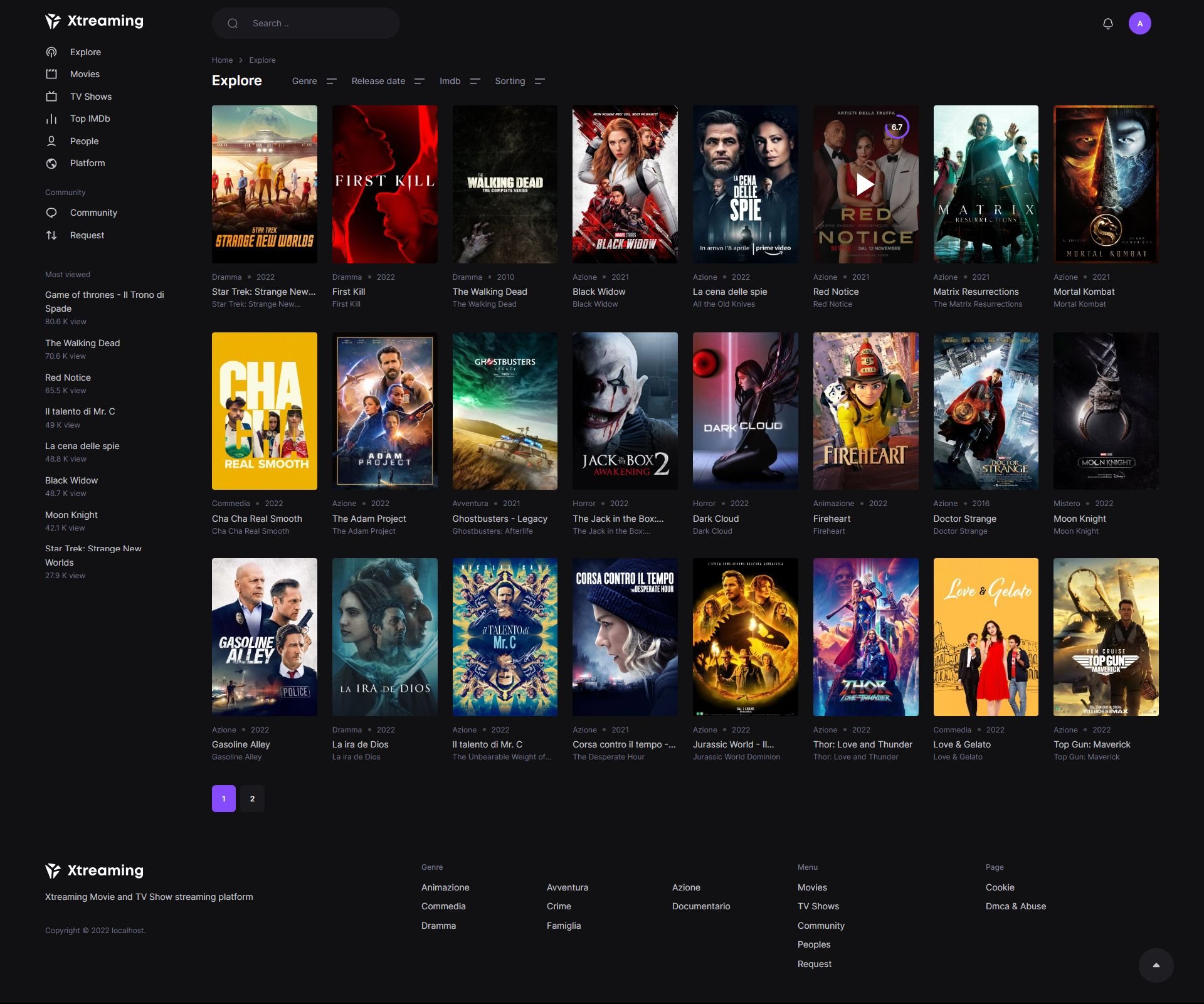Open Movies from the sidebar
The image size is (1204, 1004).
(x=85, y=74)
